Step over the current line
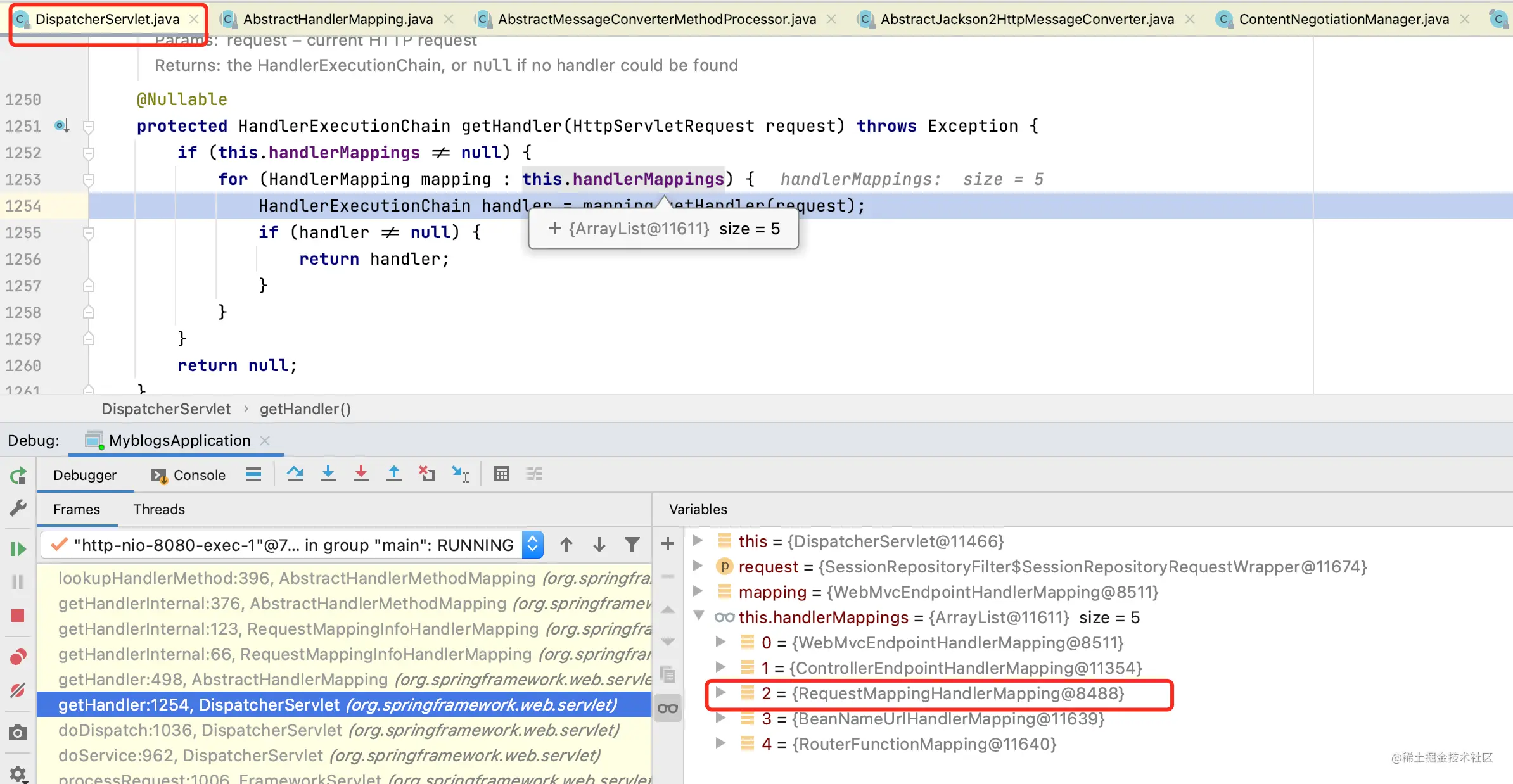The width and height of the screenshot is (1513, 784). click(x=295, y=474)
